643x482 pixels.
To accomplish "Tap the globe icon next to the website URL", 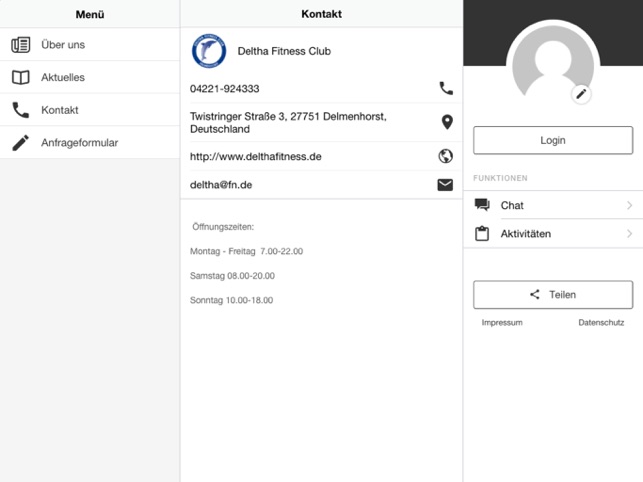I will 445,156.
